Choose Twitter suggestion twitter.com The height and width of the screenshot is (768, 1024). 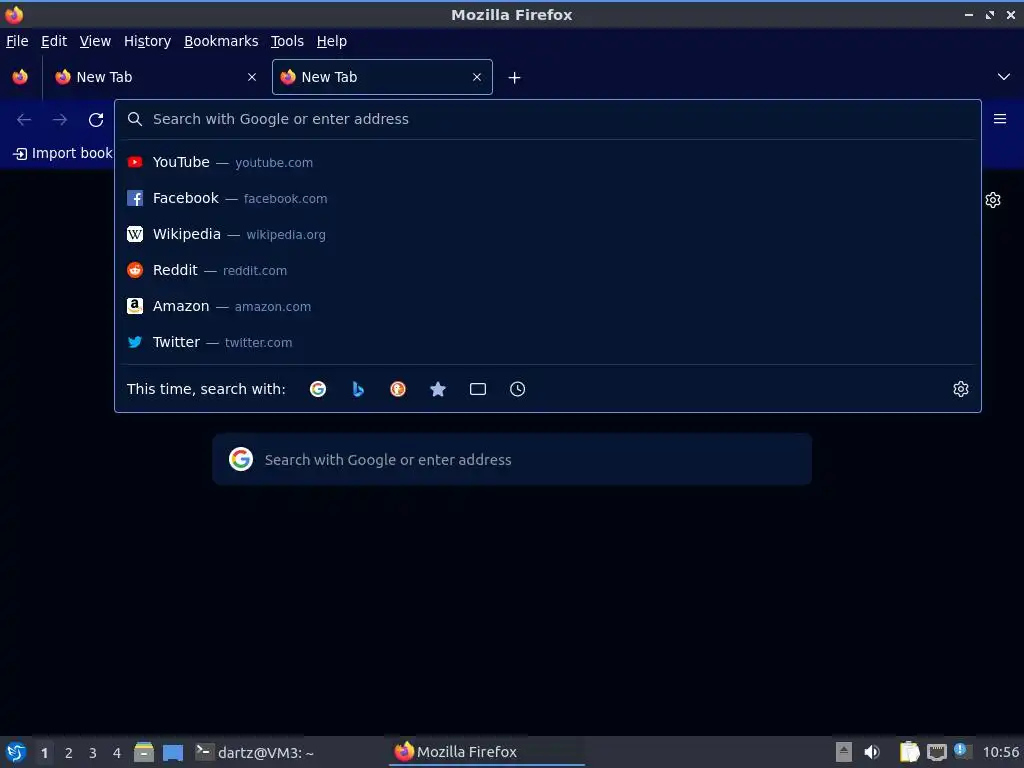click(x=547, y=342)
